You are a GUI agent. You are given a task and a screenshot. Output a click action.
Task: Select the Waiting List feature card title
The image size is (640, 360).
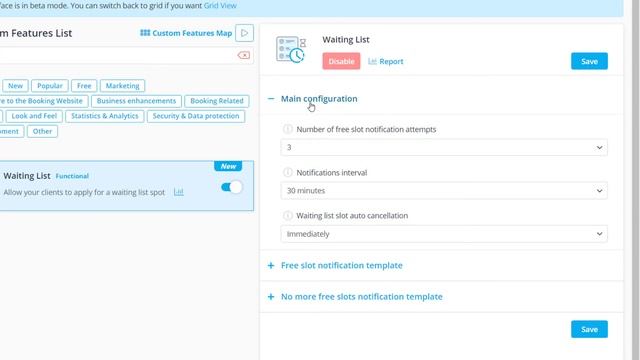pyautogui.click(x=27, y=176)
